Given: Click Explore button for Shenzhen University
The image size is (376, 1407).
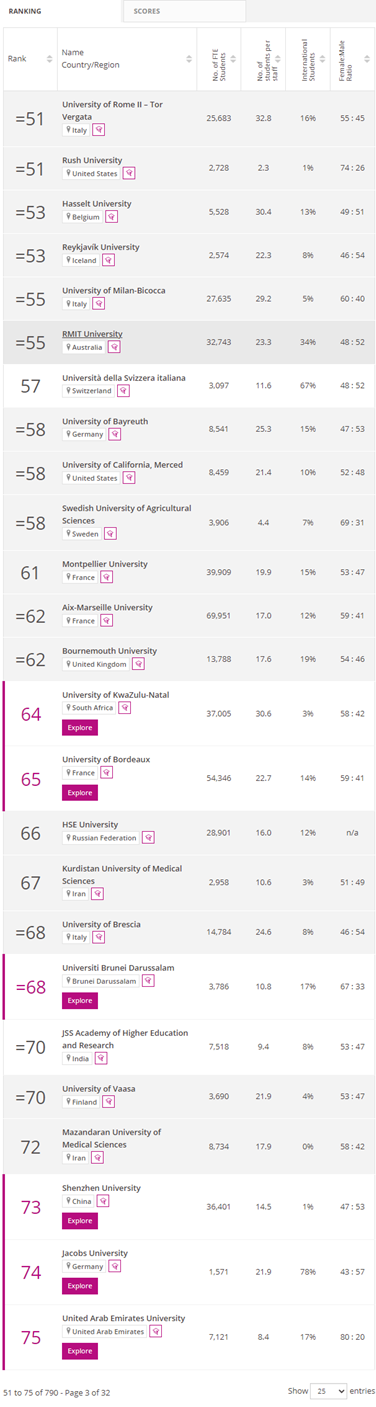Looking at the screenshot, I should point(80,1221).
